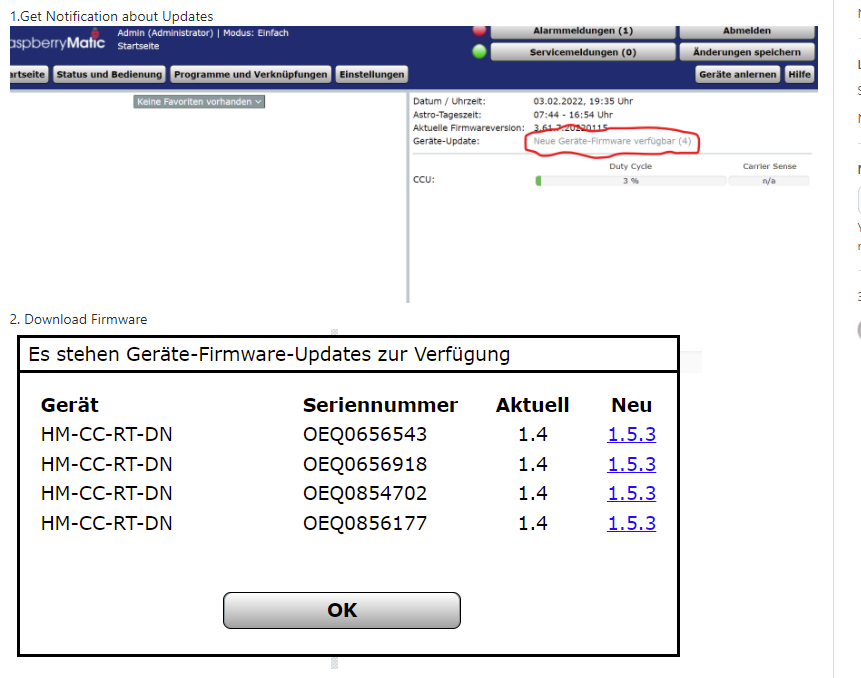Click Aktuelle Firmwareversion label
This screenshot has height=678, width=861.
click(469, 128)
